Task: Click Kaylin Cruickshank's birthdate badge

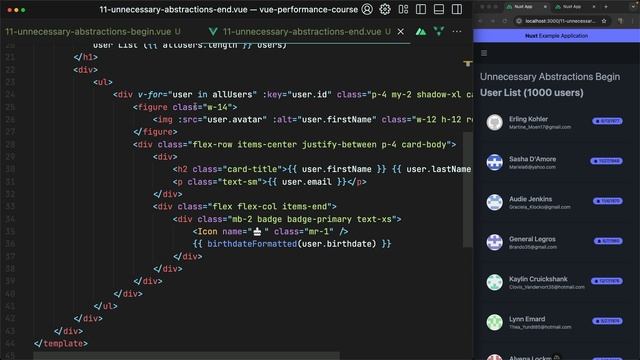Action: tap(607, 281)
